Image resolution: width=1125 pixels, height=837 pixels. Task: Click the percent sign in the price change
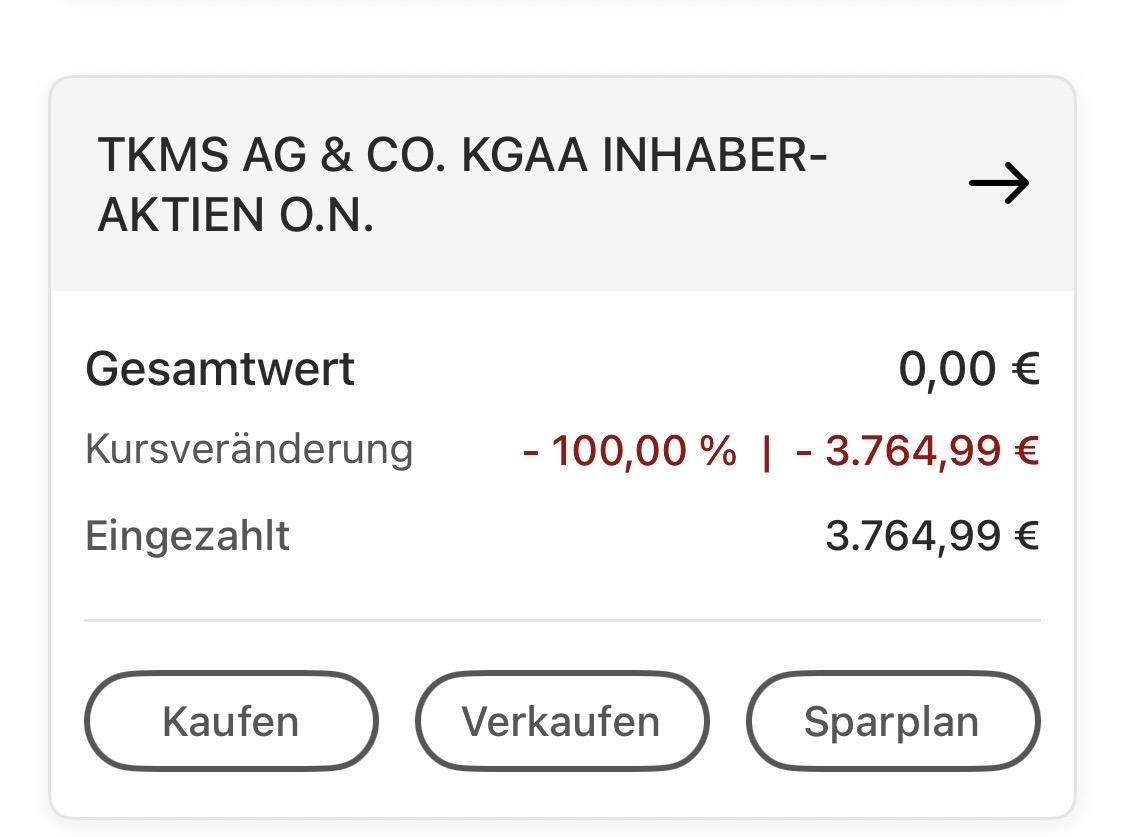tap(717, 452)
